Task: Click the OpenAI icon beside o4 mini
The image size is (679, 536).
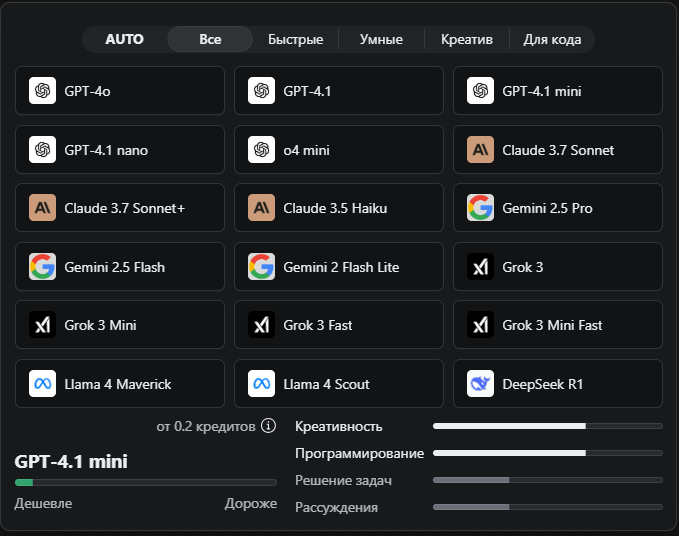Action: click(261, 150)
